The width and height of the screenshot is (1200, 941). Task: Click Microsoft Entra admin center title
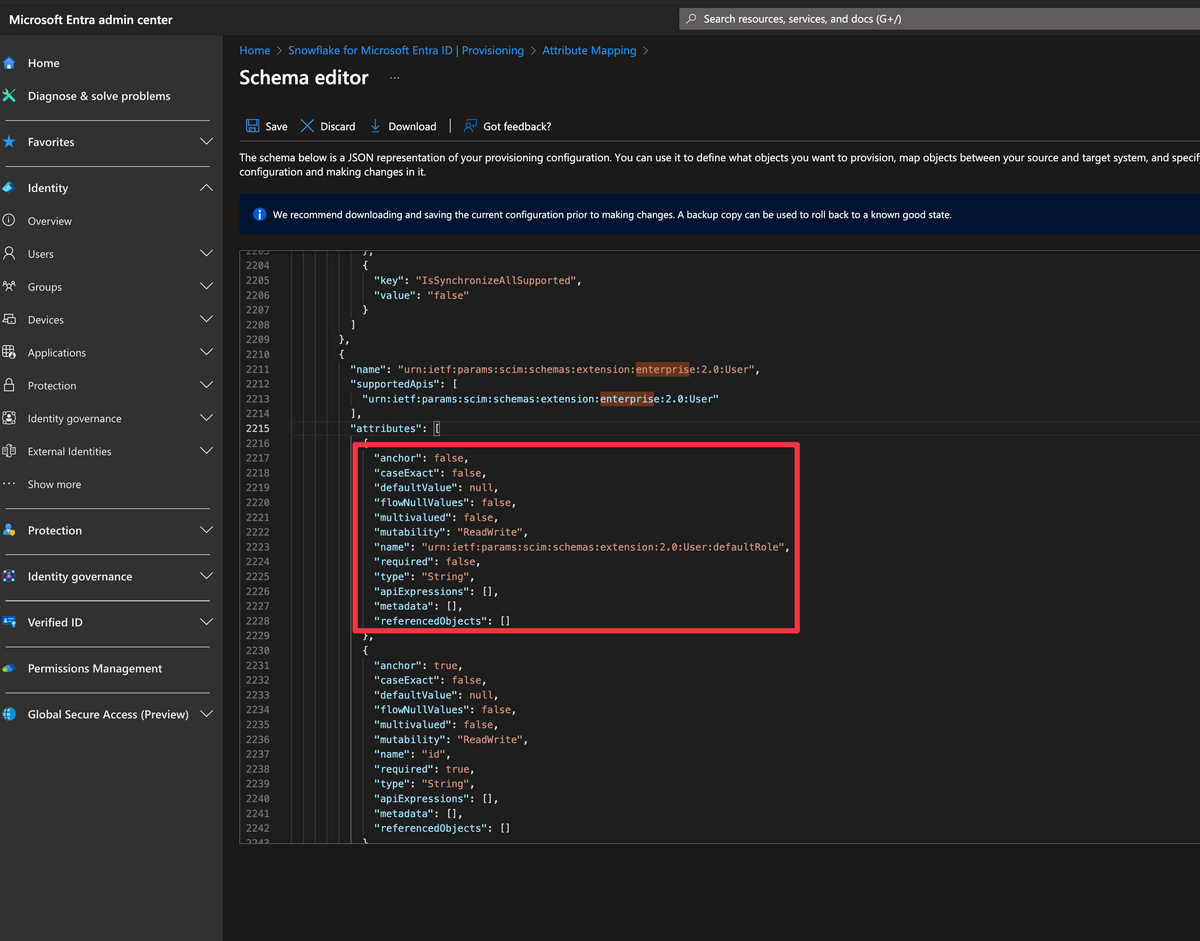coord(91,19)
